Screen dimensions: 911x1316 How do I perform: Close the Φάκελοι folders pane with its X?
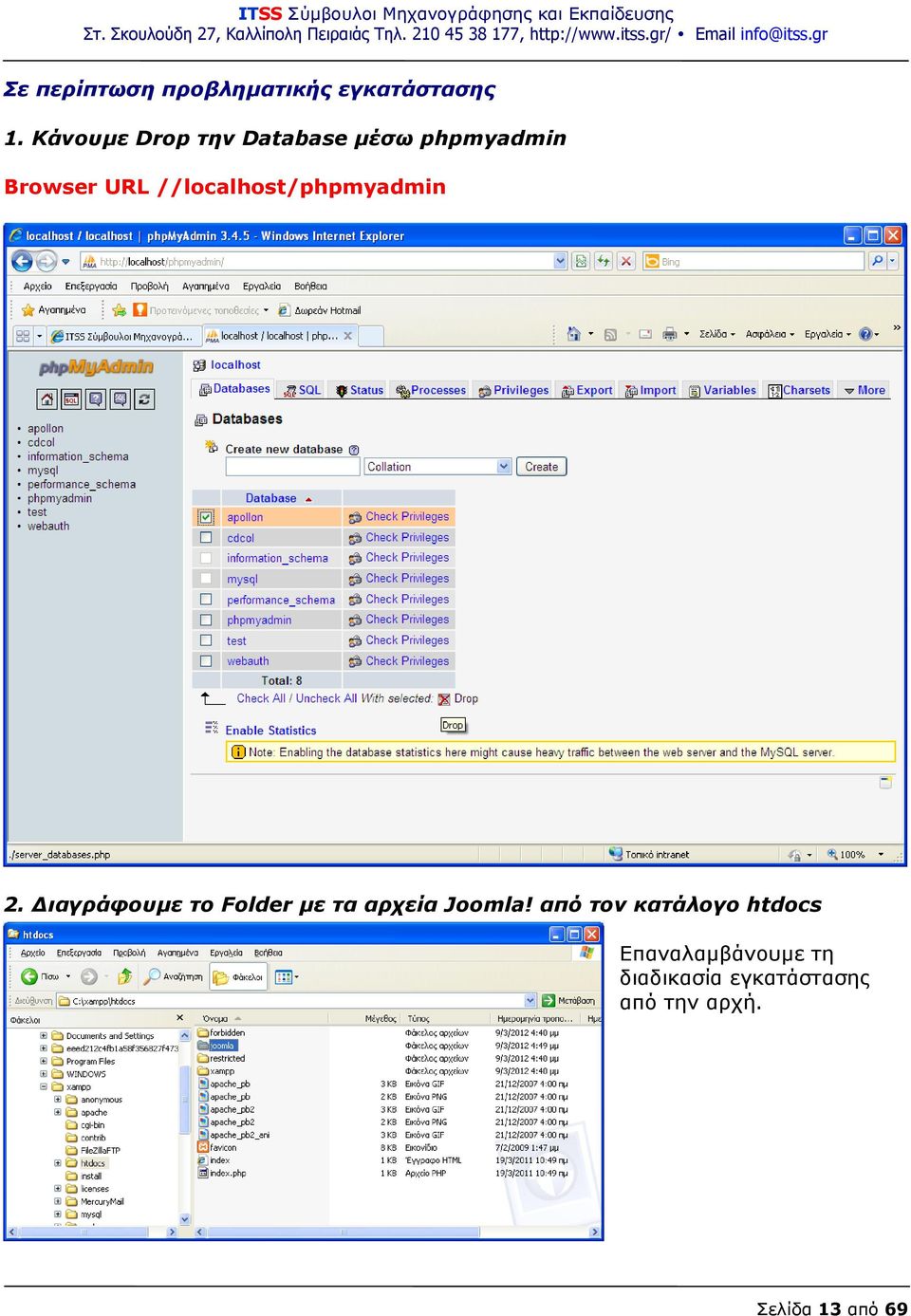pos(180,1018)
